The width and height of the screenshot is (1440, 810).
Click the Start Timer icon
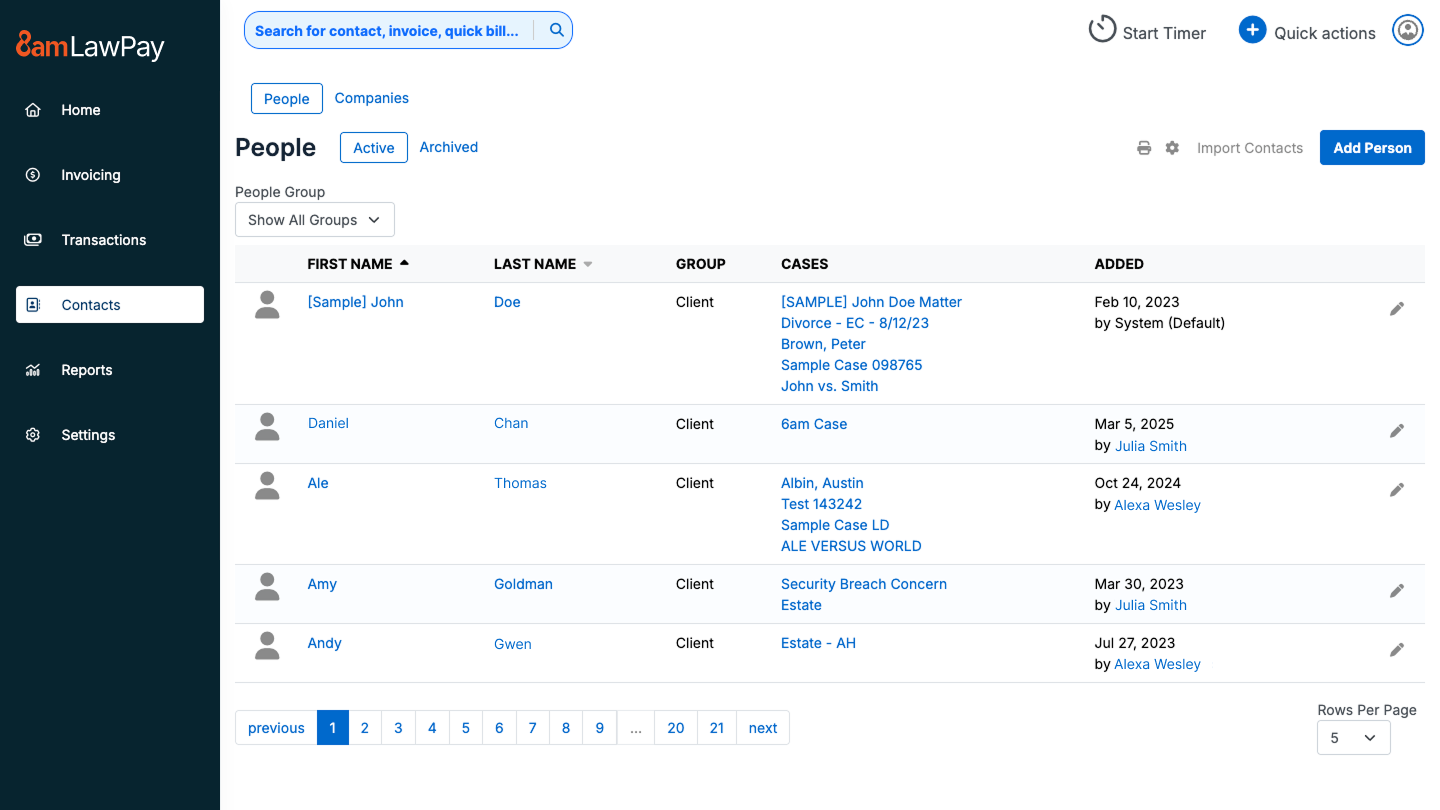1102,29
